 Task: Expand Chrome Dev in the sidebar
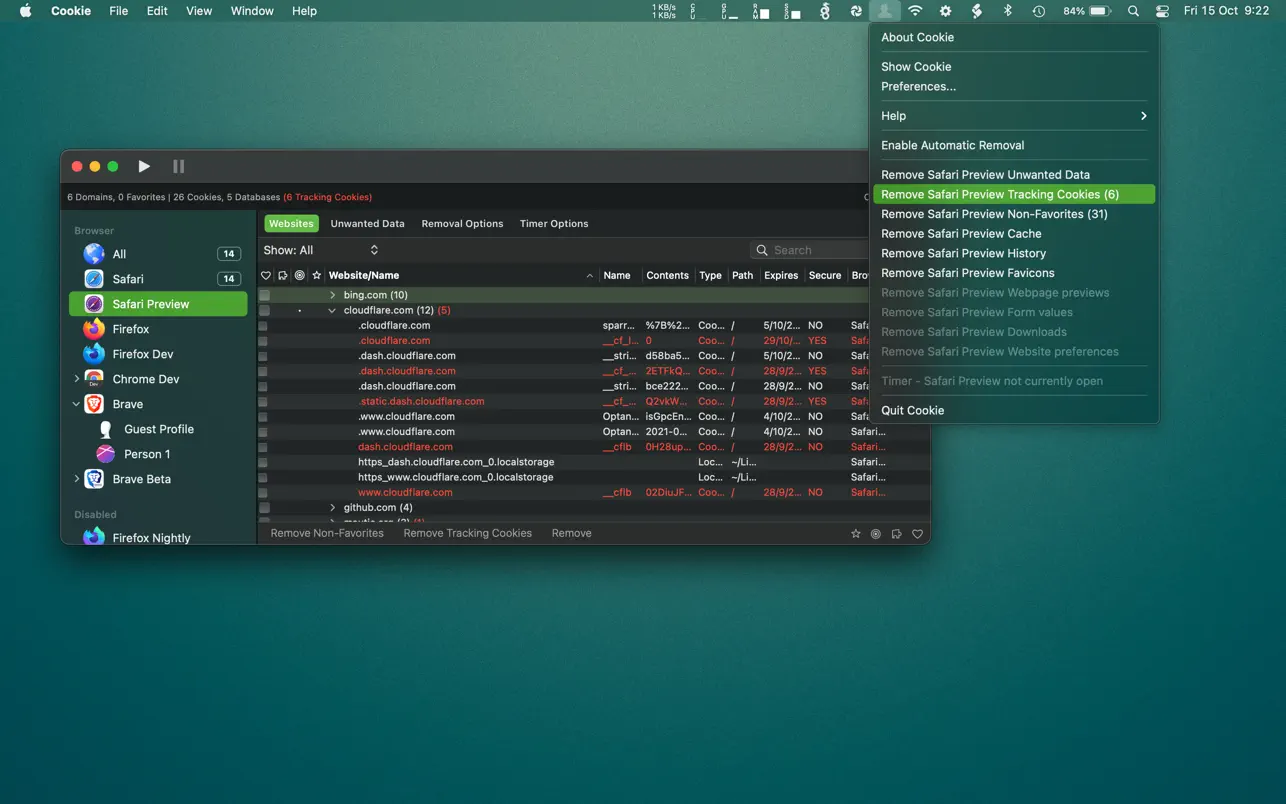(77, 379)
